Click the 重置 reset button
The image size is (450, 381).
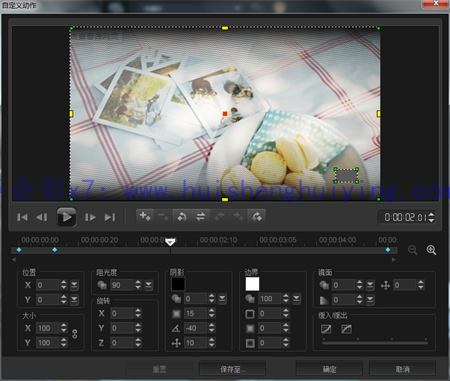pyautogui.click(x=159, y=369)
